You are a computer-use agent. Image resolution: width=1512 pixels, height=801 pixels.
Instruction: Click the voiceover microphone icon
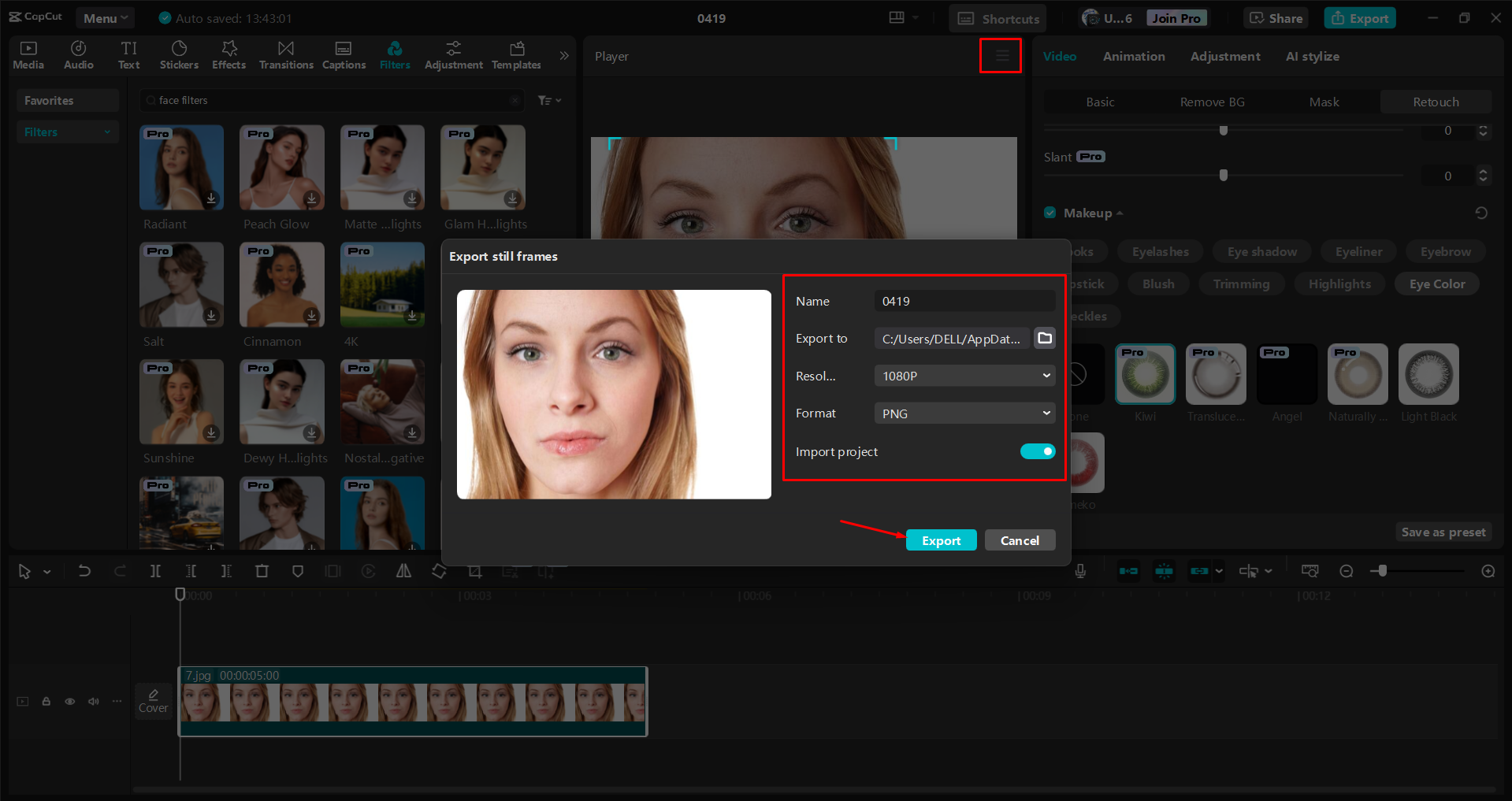coord(1080,571)
